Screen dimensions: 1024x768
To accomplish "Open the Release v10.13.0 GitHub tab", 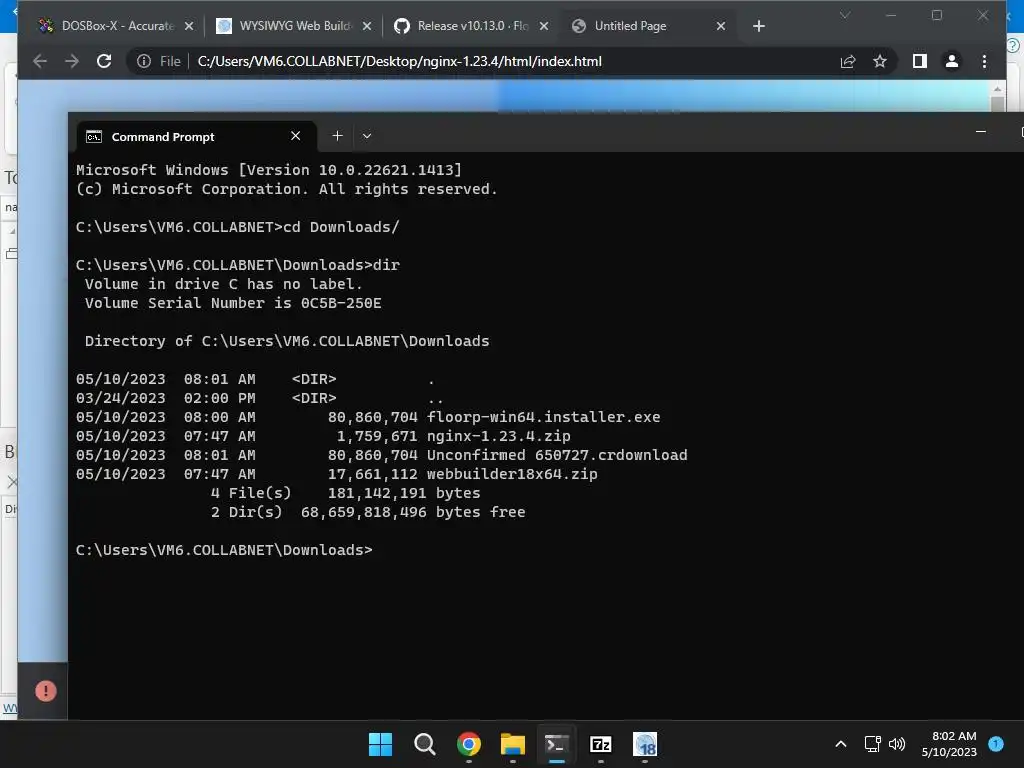I will [472, 26].
